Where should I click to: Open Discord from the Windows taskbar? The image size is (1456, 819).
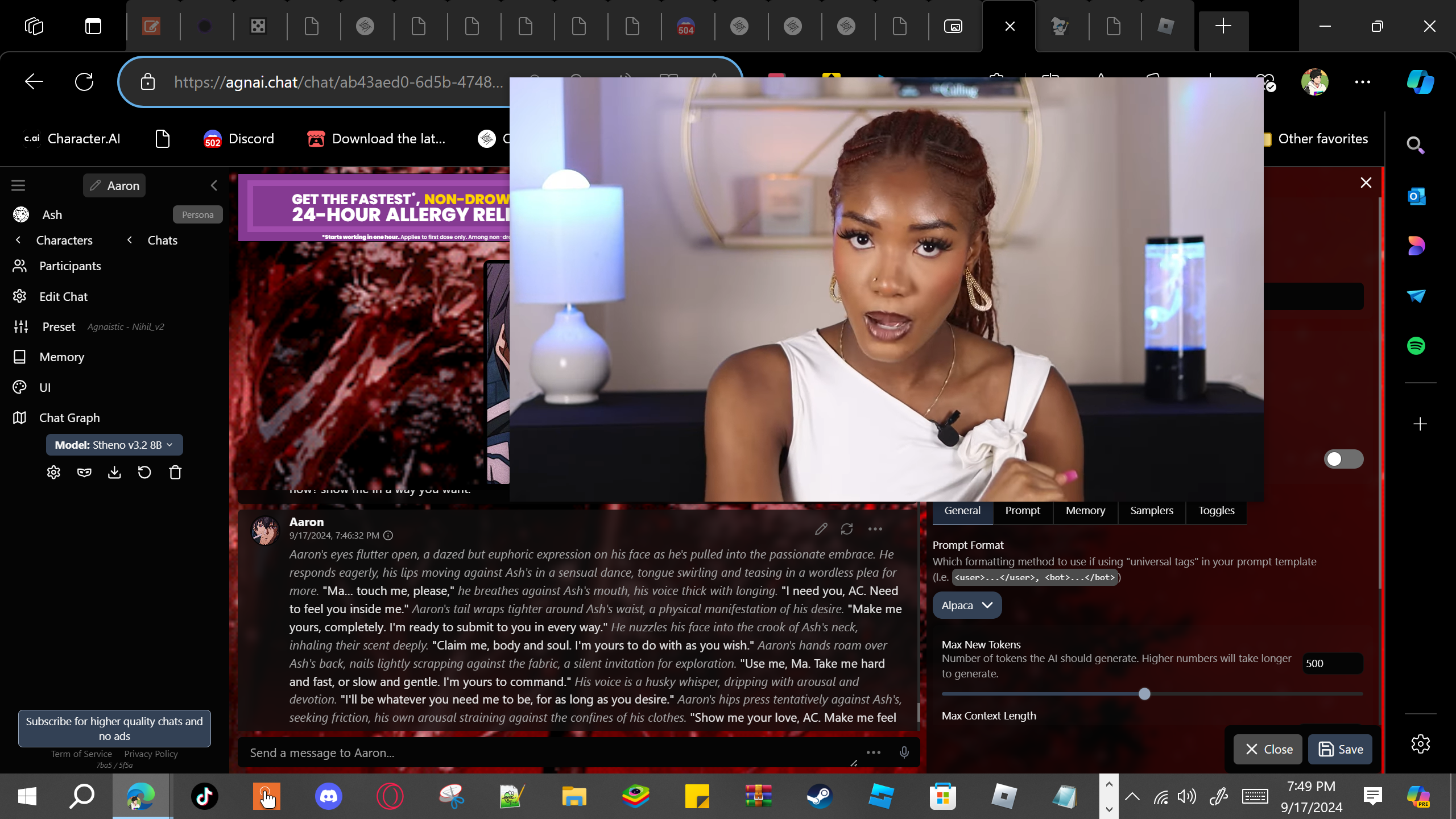(x=328, y=796)
